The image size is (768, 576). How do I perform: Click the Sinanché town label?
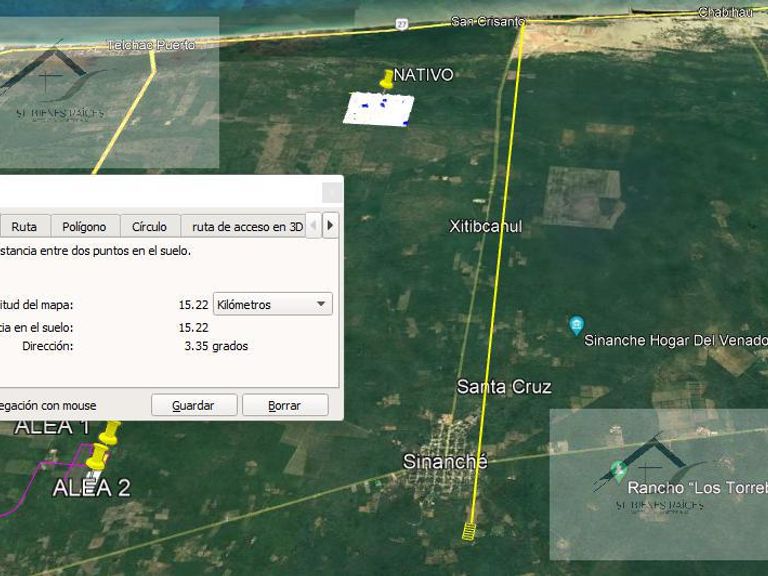click(445, 461)
